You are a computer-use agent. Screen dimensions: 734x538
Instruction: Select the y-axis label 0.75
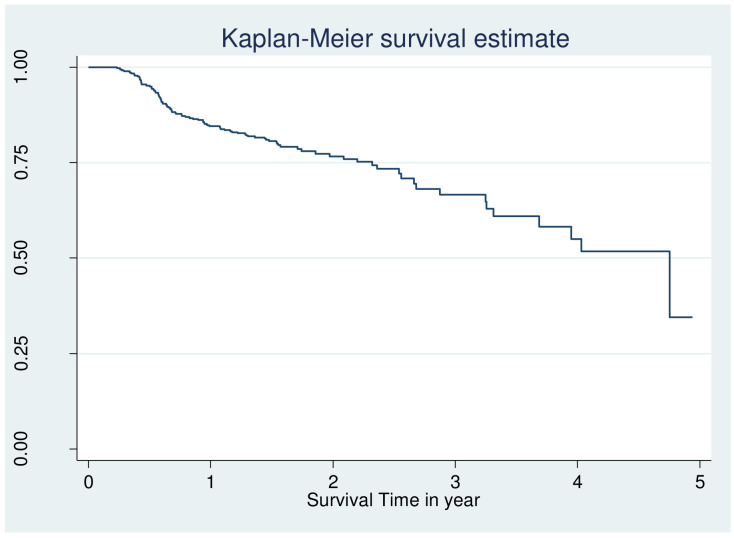coord(21,162)
